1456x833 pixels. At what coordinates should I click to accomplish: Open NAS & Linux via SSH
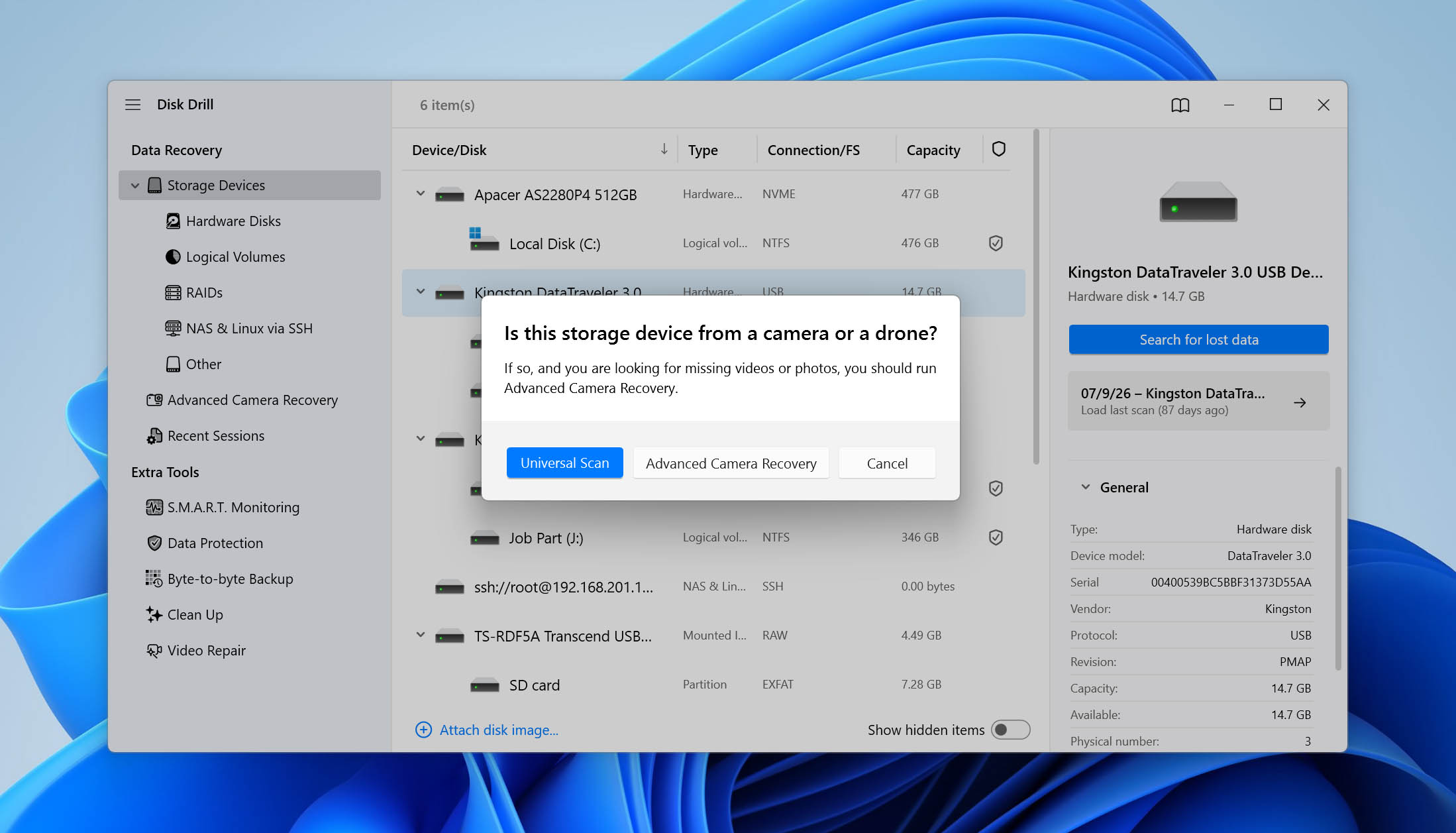pos(249,329)
